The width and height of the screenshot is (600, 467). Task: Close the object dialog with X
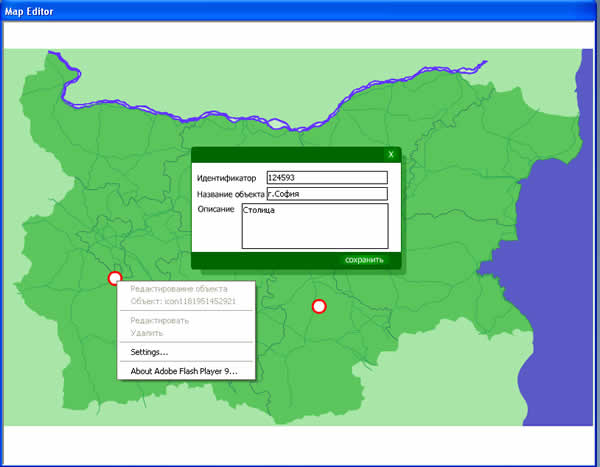pyautogui.click(x=391, y=155)
